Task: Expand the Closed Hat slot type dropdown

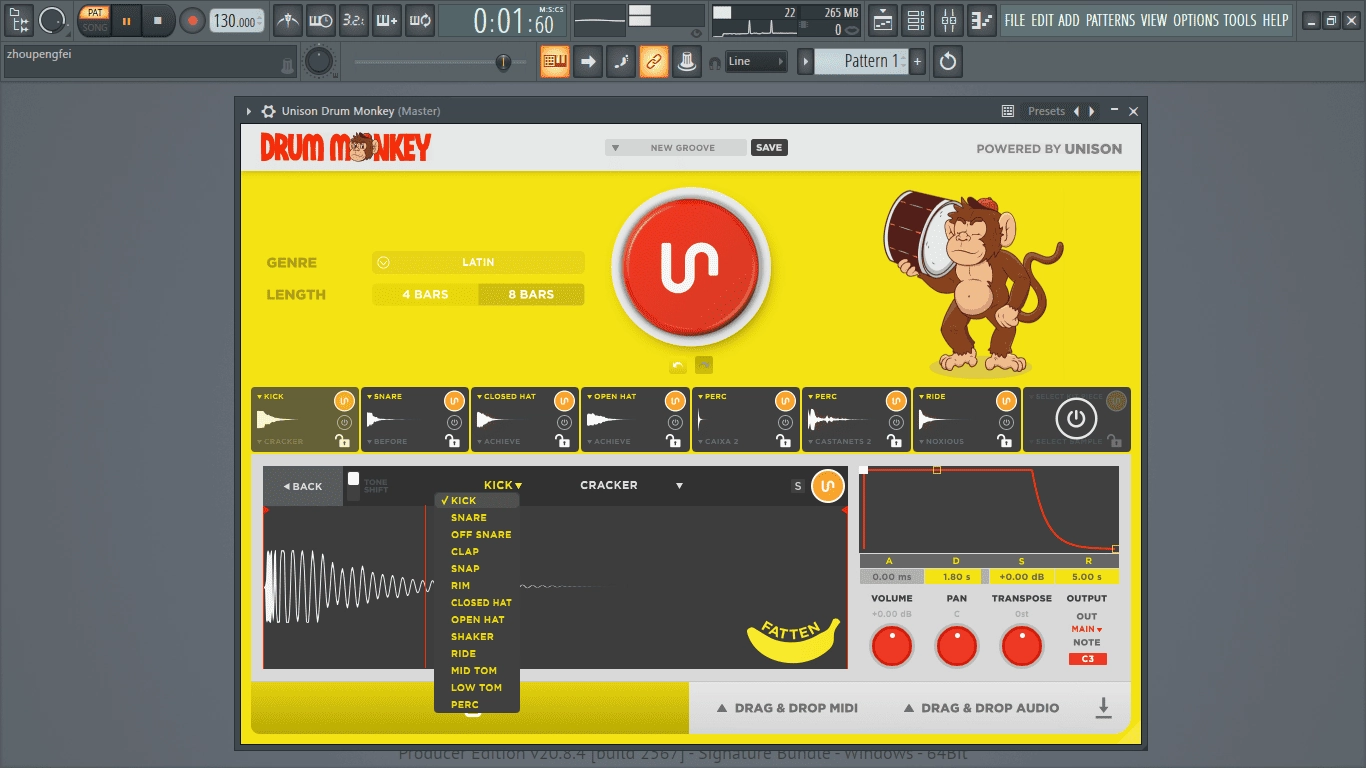Action: pyautogui.click(x=509, y=397)
